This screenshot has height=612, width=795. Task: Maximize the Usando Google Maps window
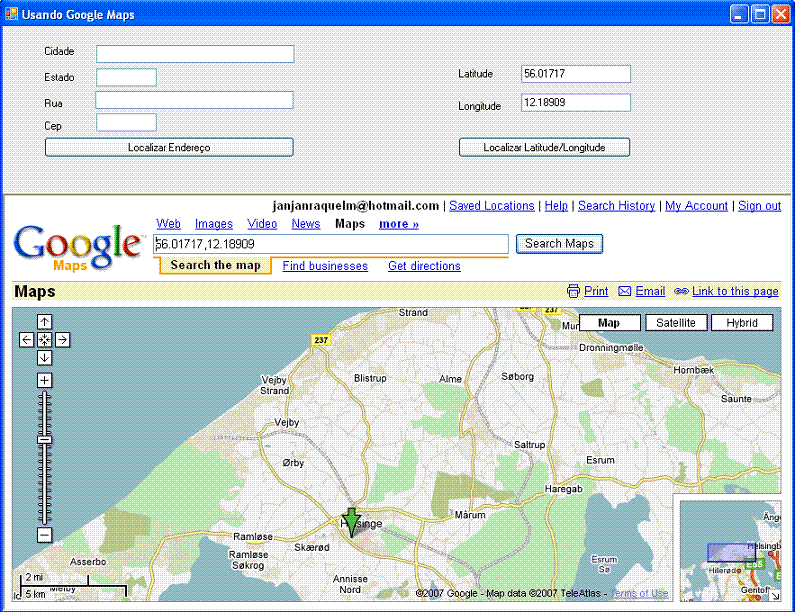760,14
